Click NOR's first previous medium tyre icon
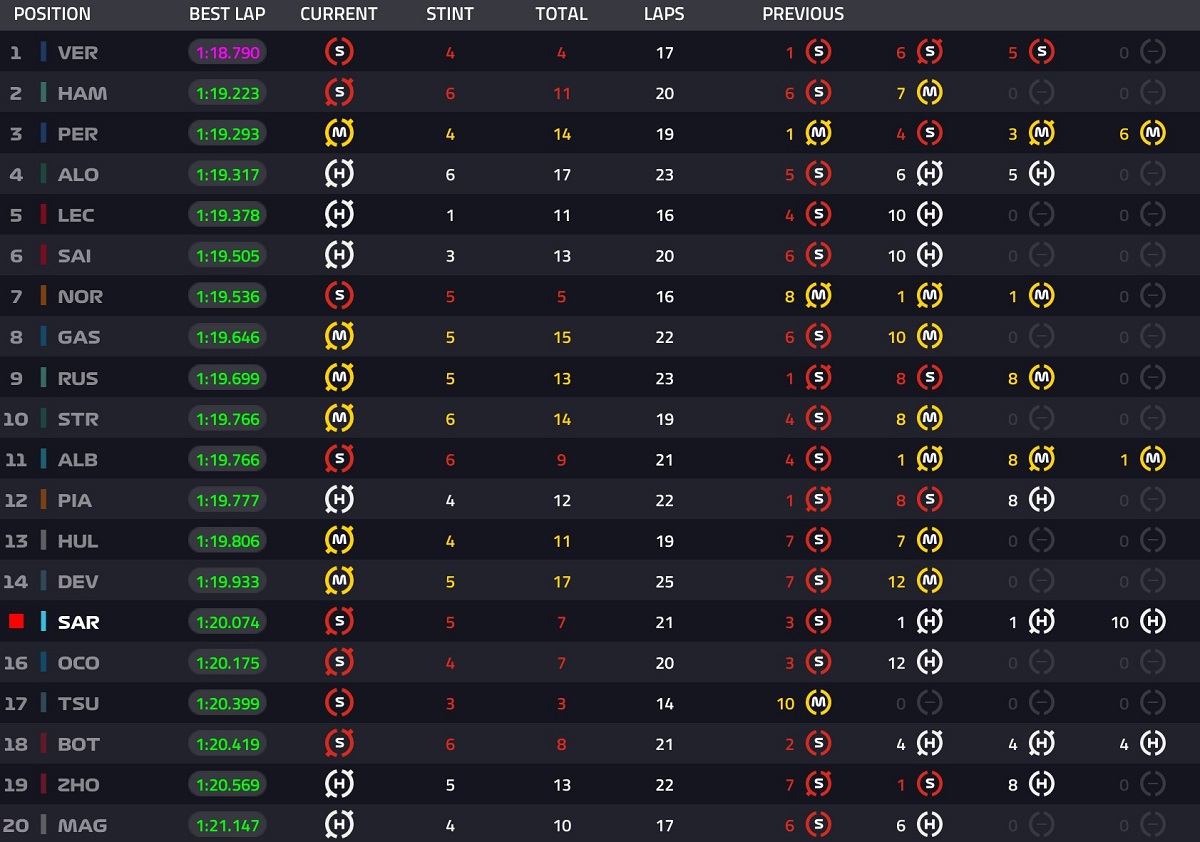The height and width of the screenshot is (842, 1200). (819, 296)
